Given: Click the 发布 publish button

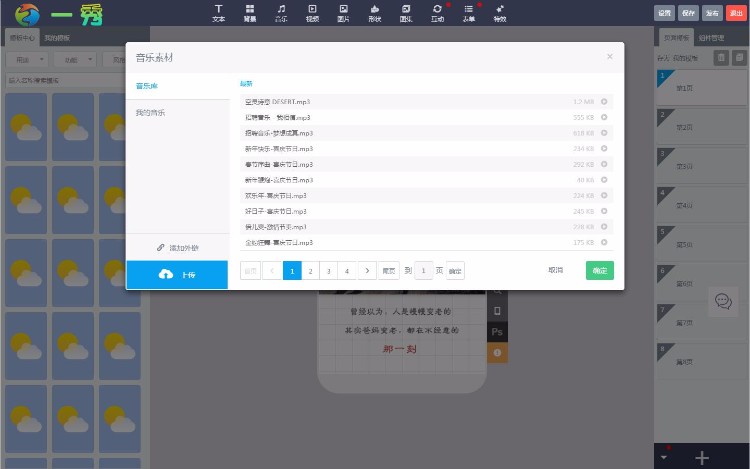Looking at the screenshot, I should pos(712,13).
